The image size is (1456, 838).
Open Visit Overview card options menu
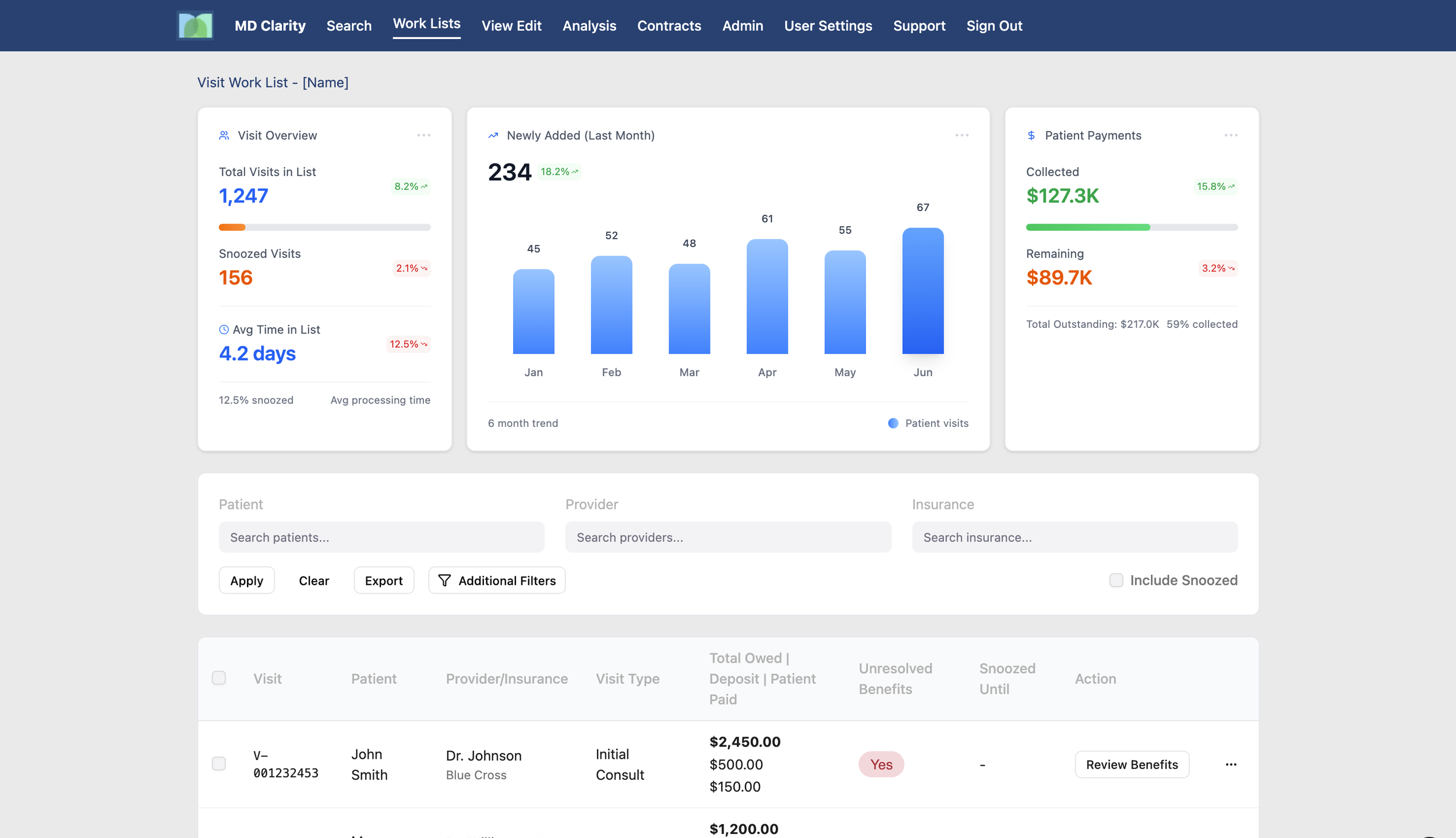tap(423, 135)
